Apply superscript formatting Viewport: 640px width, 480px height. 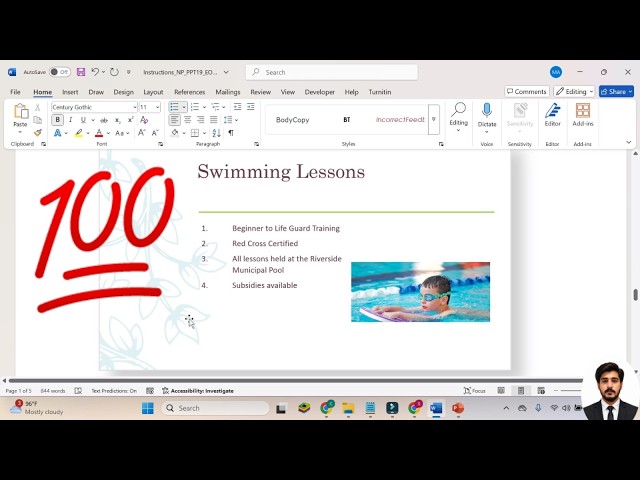click(x=131, y=120)
